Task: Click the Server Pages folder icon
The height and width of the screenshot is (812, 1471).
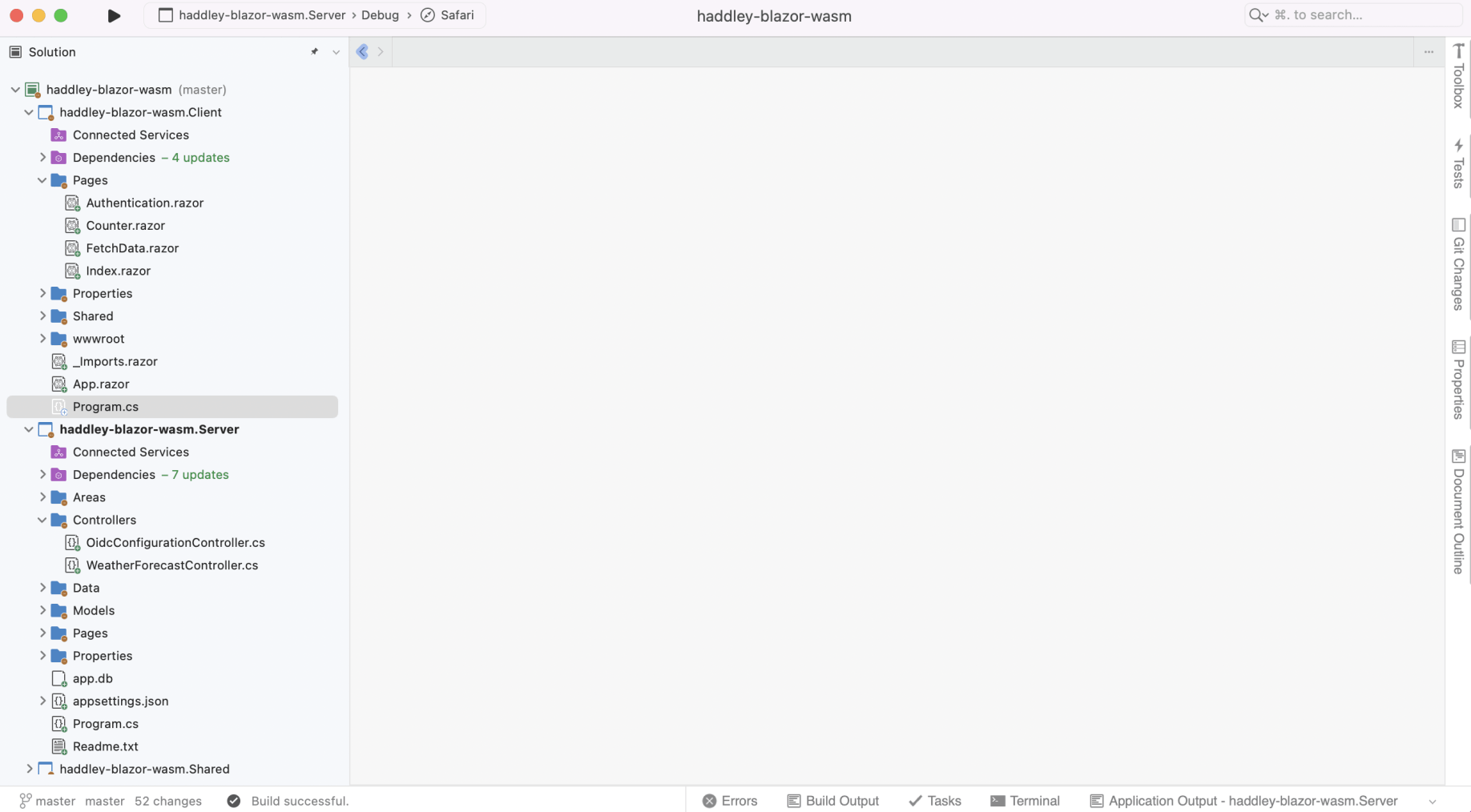Action: [58, 633]
